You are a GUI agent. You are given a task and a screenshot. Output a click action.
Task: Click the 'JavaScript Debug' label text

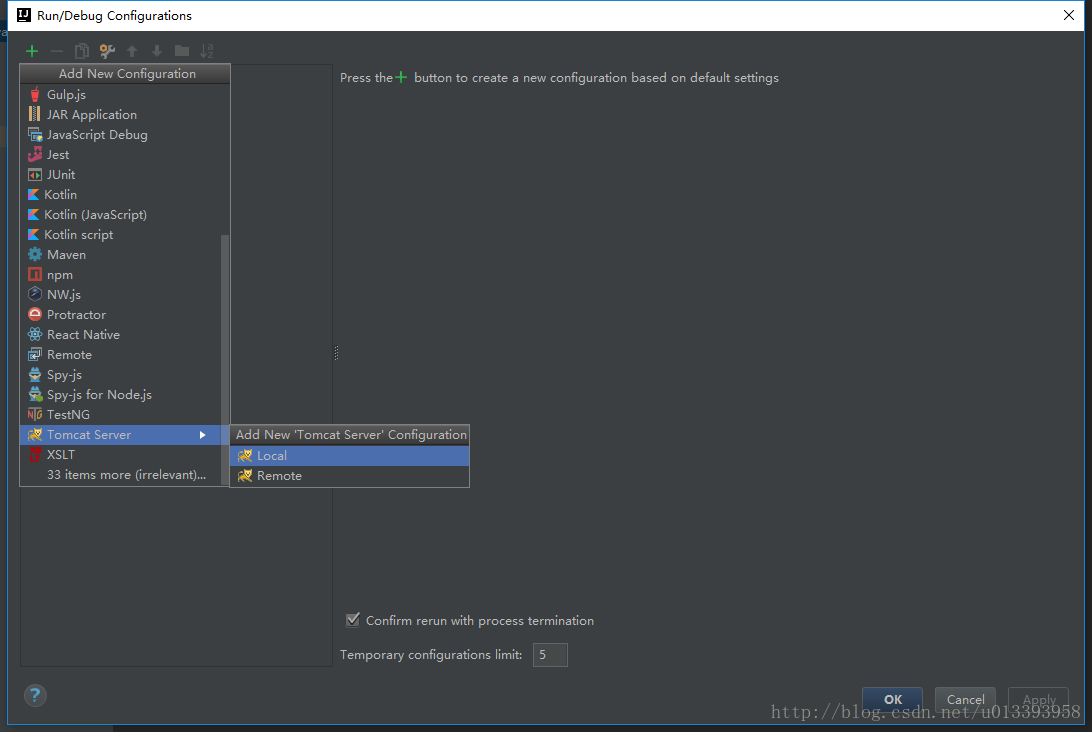(97, 134)
